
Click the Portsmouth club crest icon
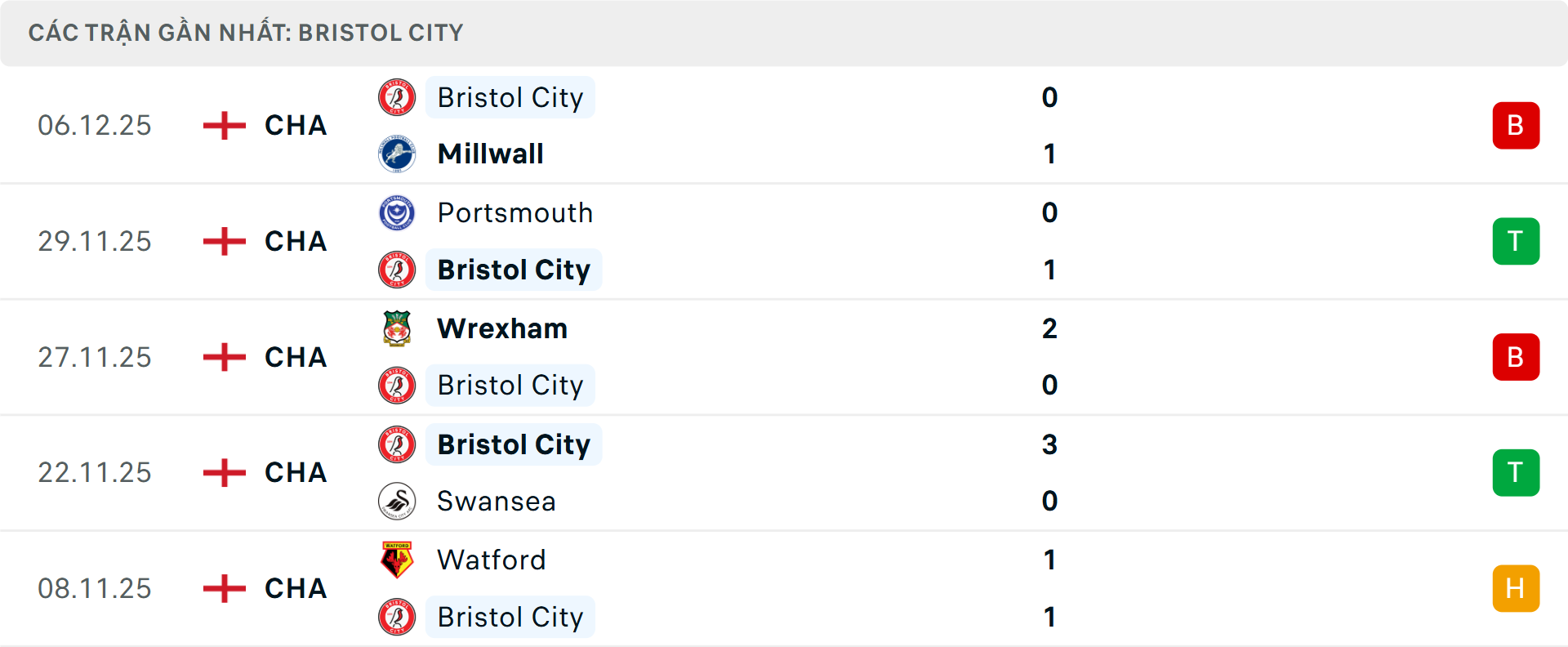pos(397,213)
